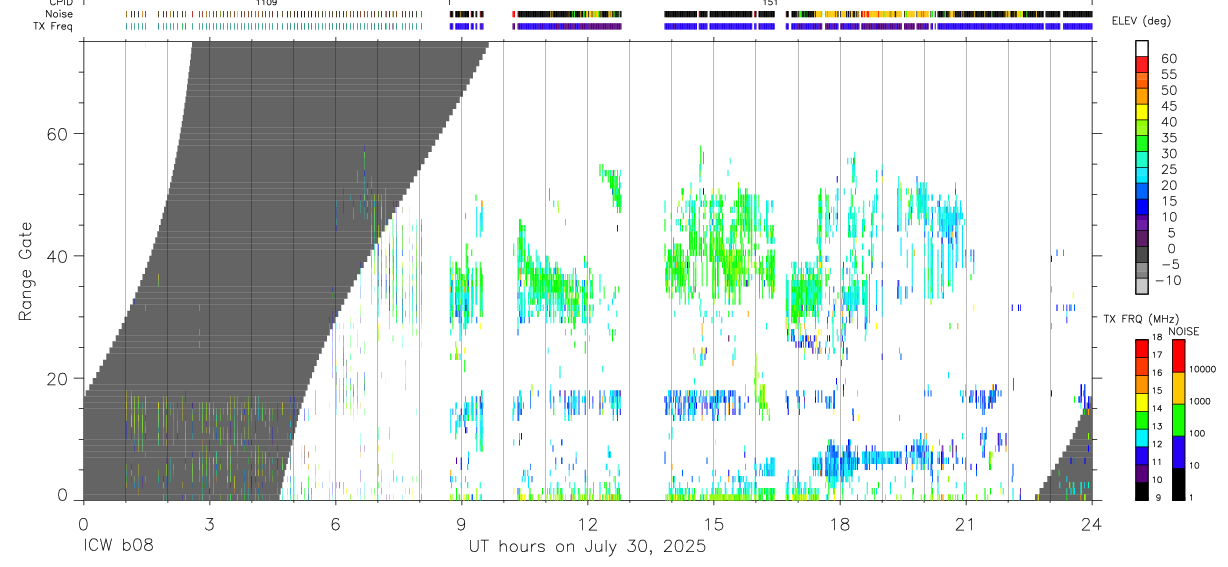Screen dimensions: 1228x567
Task: Select the 15 tick on UT hours axis
Action: [x=713, y=523]
